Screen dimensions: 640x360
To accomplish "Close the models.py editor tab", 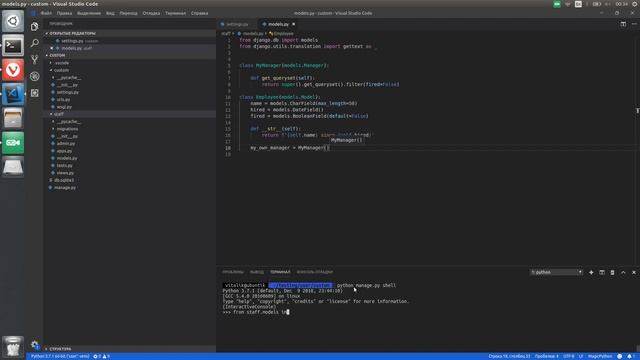I will coord(293,24).
